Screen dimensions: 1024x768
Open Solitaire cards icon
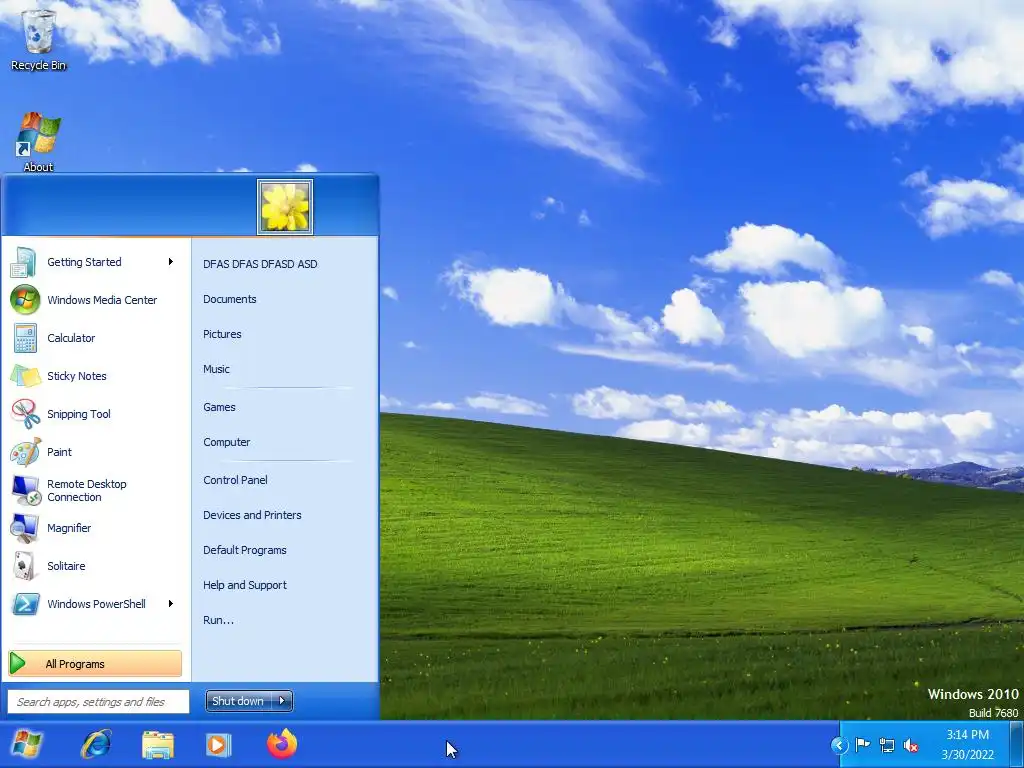(25, 566)
